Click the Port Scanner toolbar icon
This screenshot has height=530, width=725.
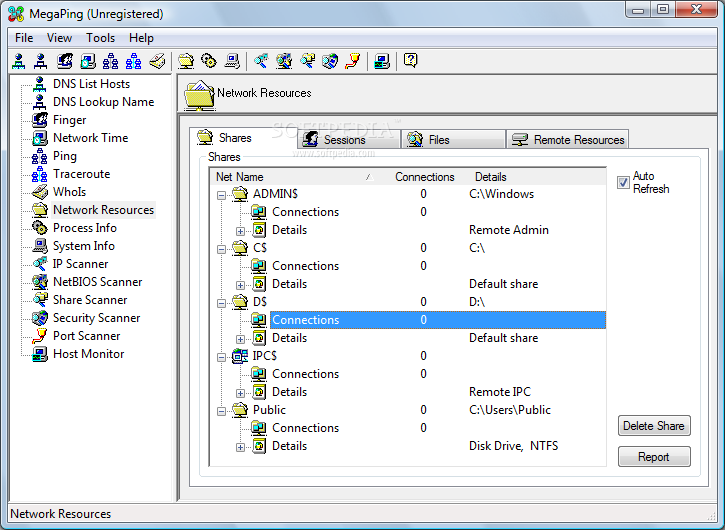[353, 61]
